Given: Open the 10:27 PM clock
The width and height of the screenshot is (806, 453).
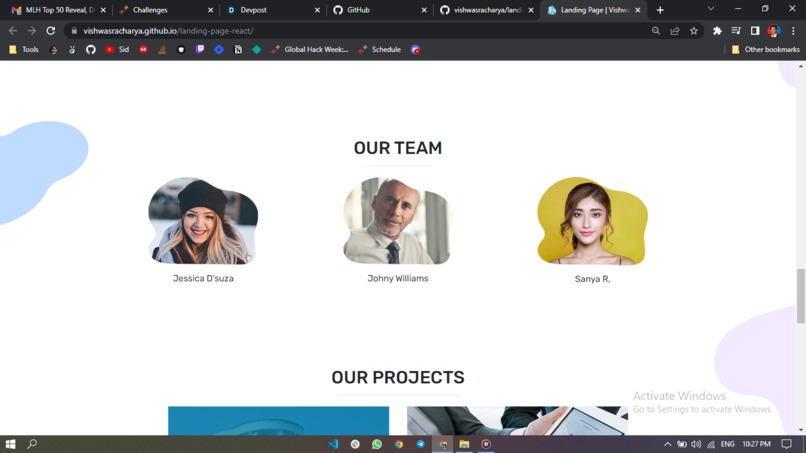Looking at the screenshot, I should tap(756, 444).
